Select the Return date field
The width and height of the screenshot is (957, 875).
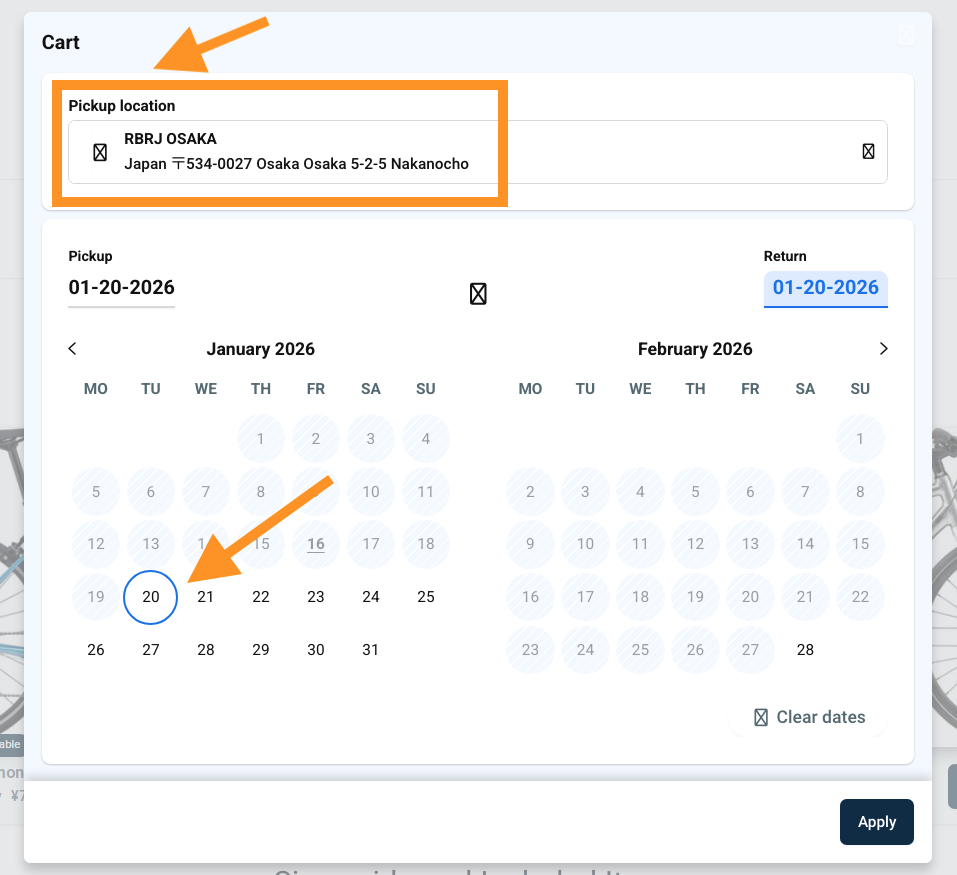pos(825,288)
